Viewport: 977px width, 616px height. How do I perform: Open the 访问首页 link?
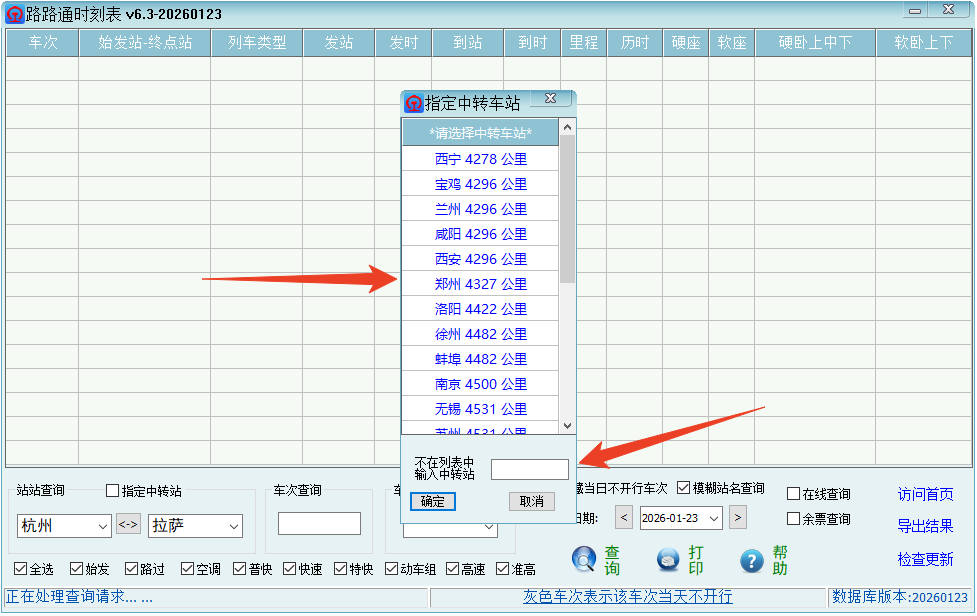pyautogui.click(x=924, y=496)
